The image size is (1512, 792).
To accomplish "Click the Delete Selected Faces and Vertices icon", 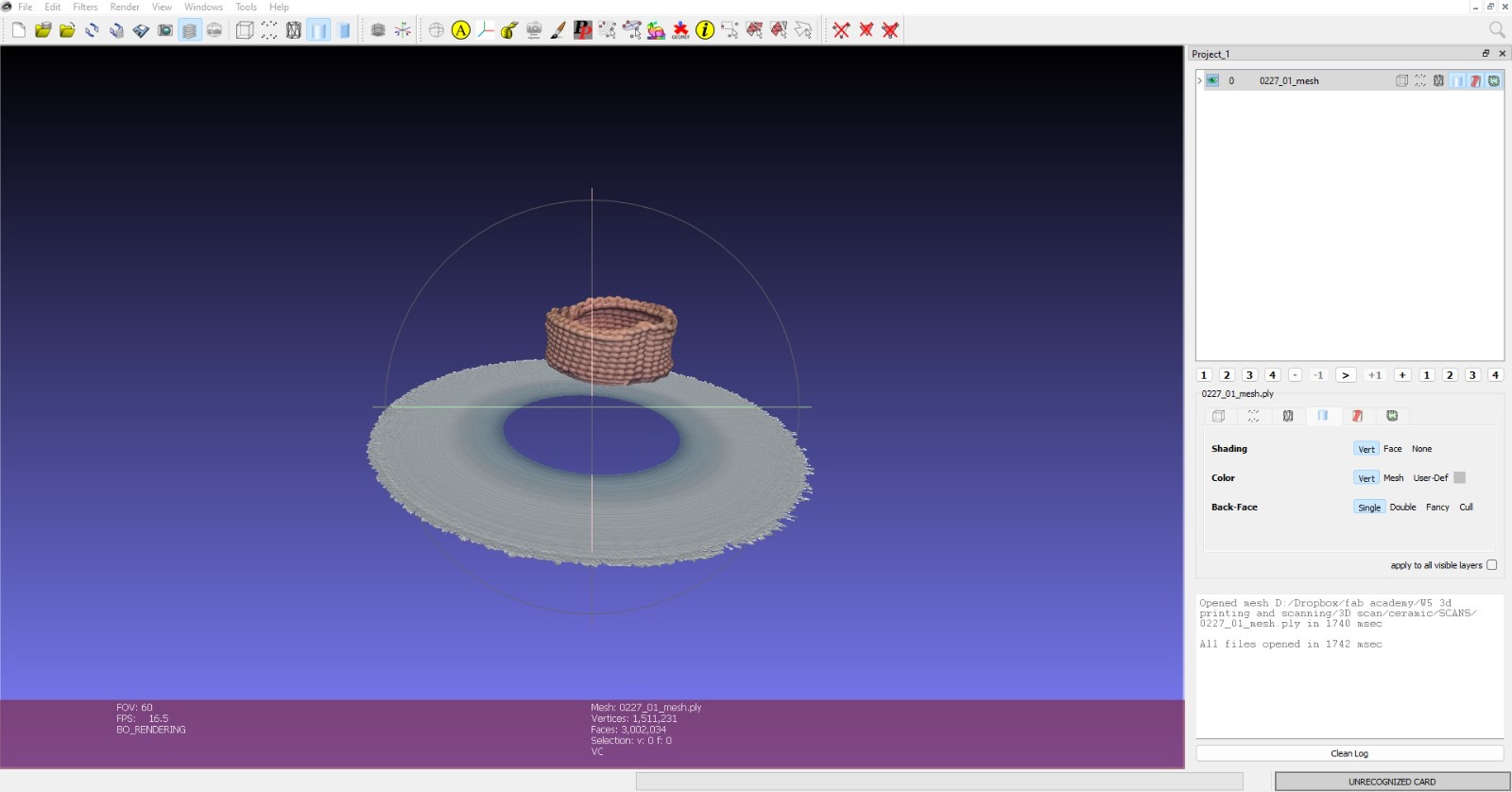I will (x=890, y=30).
